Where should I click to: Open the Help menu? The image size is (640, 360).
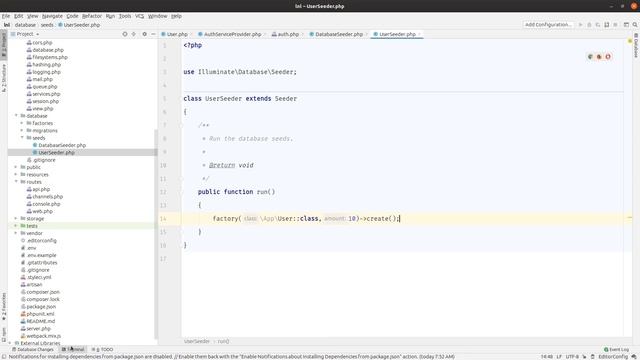pyautogui.click(x=176, y=16)
